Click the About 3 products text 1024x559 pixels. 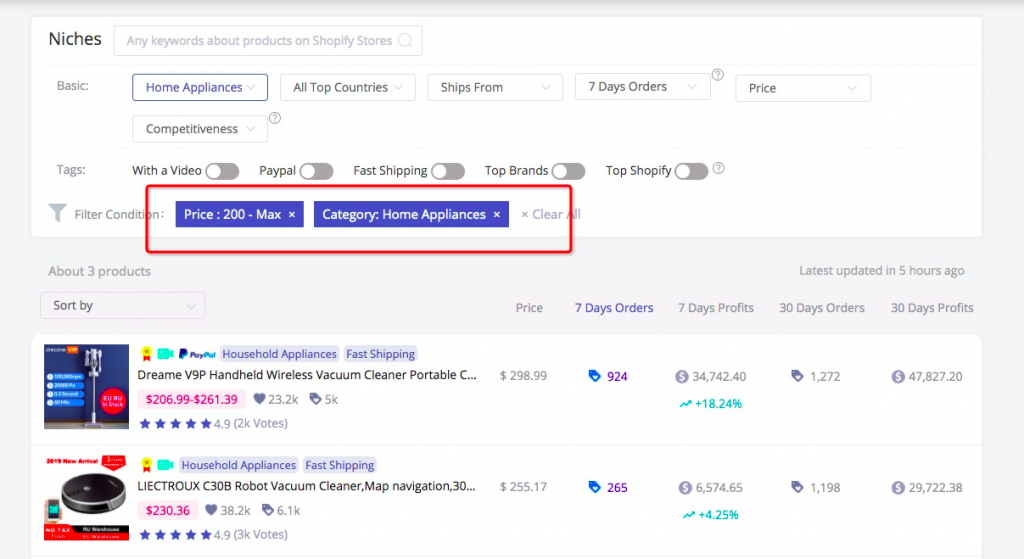(99, 271)
